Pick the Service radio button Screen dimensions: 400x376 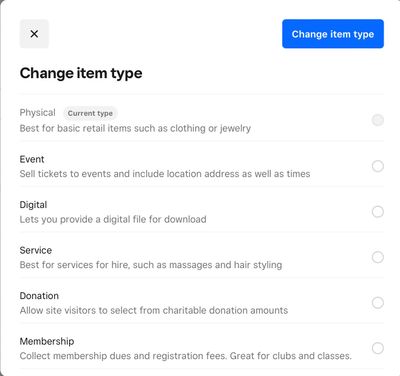[378, 257]
